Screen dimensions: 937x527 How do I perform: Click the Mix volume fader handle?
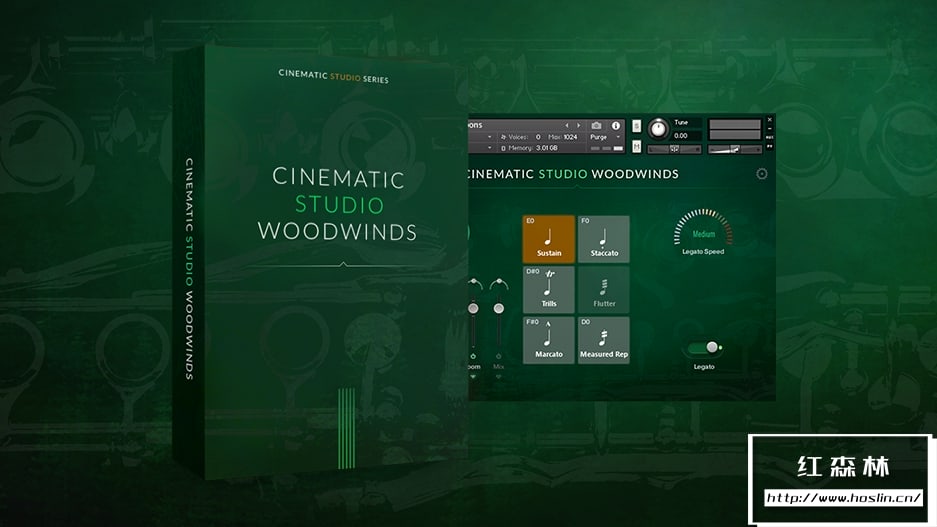click(498, 308)
